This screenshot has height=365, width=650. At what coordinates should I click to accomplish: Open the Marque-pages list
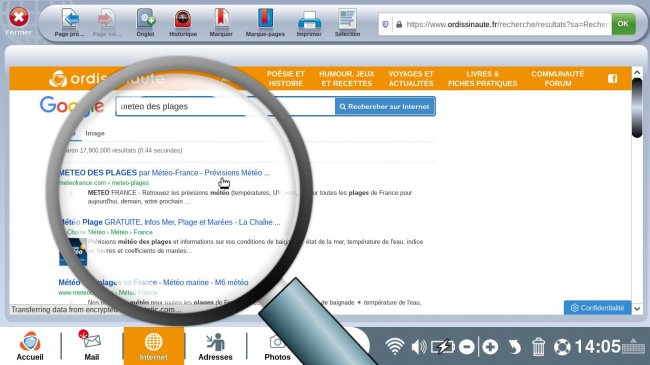(x=265, y=22)
